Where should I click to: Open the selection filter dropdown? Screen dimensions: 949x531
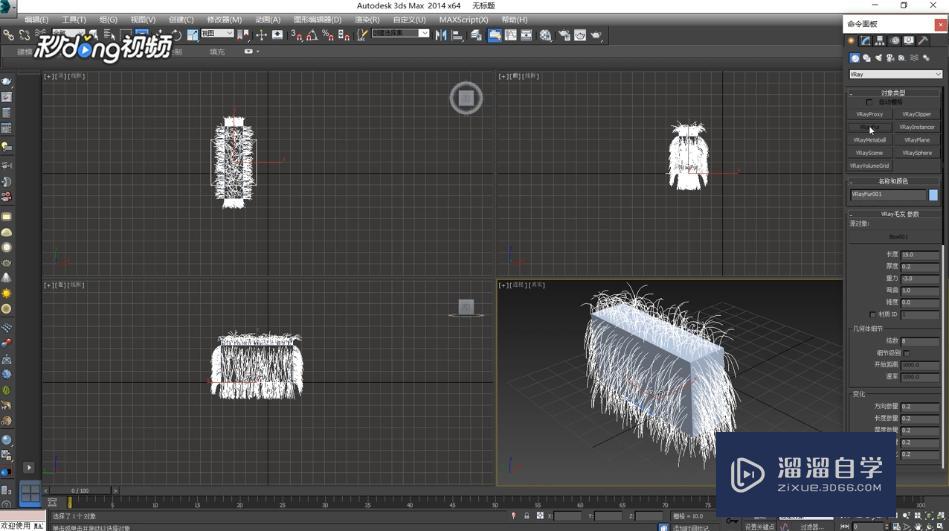[68, 33]
